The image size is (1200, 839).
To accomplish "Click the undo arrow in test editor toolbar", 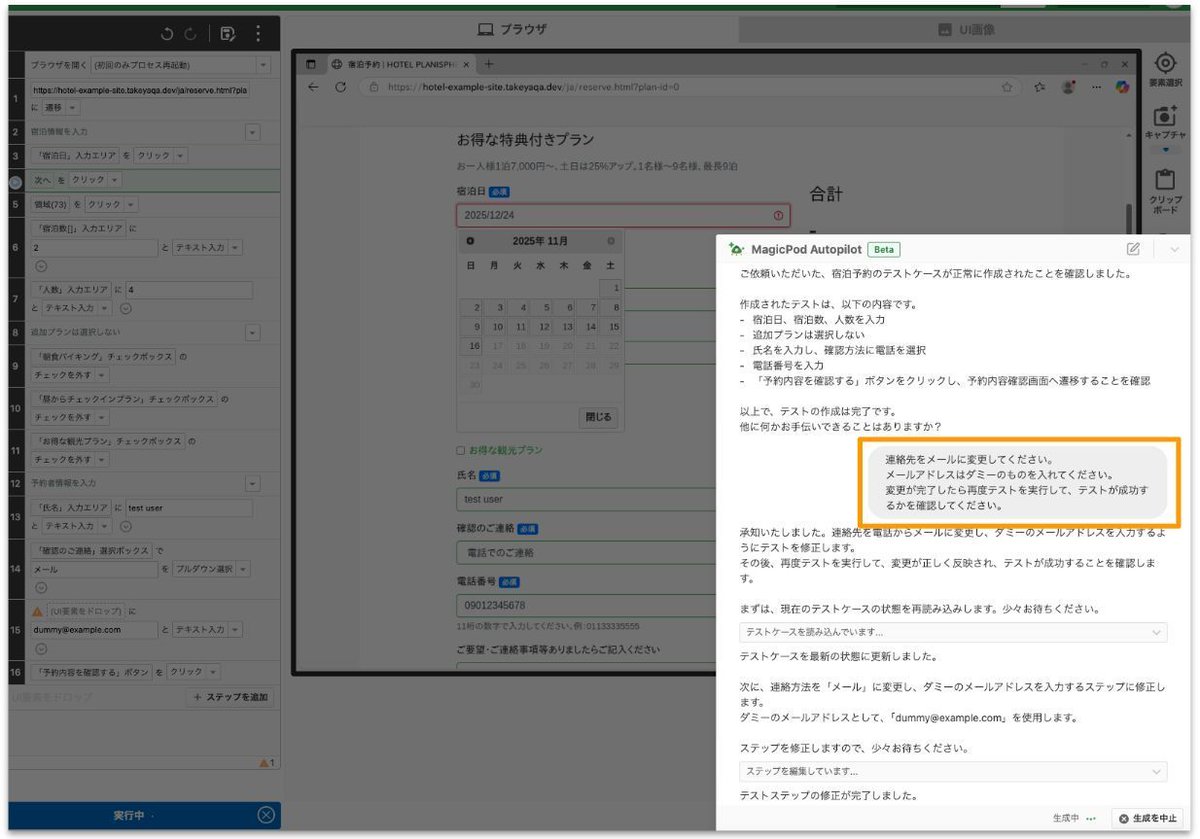I will pyautogui.click(x=167, y=34).
